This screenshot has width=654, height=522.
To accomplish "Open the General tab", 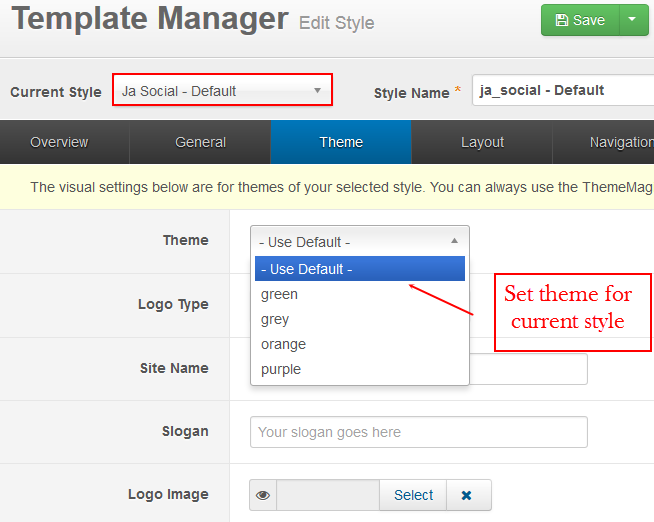I will coord(200,142).
